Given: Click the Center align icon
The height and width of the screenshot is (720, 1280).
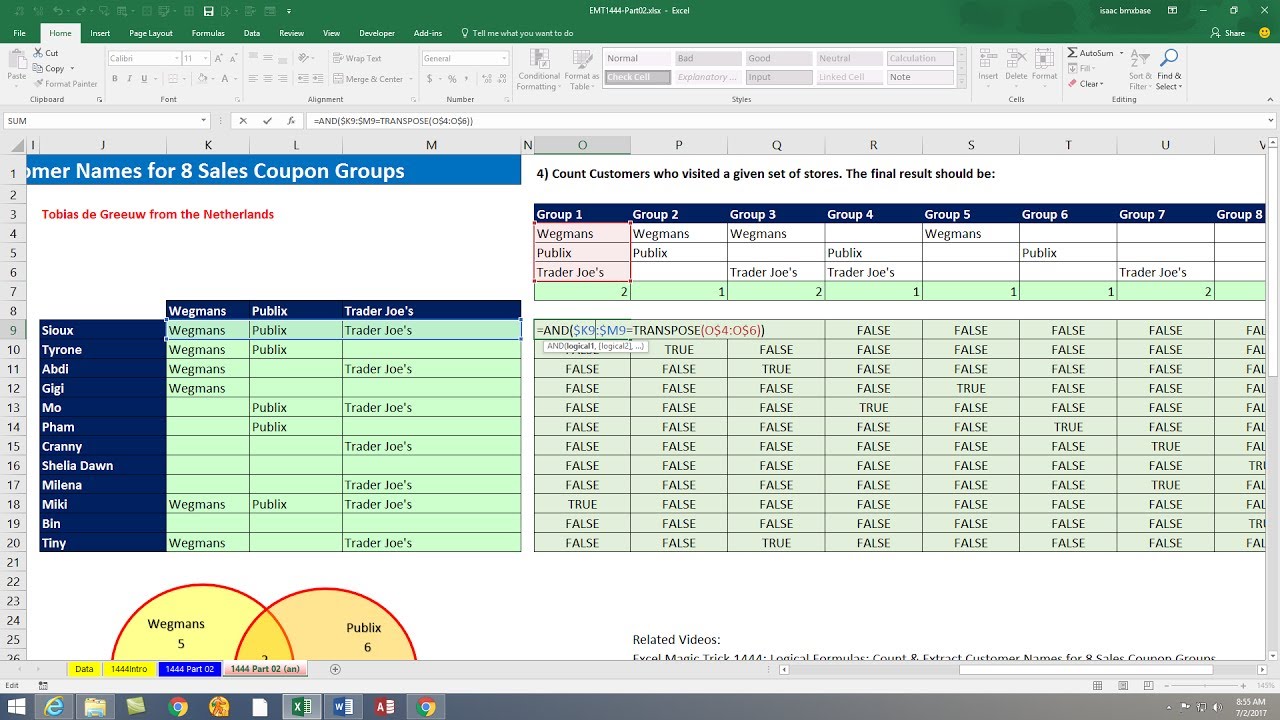Looking at the screenshot, I should coord(267,79).
